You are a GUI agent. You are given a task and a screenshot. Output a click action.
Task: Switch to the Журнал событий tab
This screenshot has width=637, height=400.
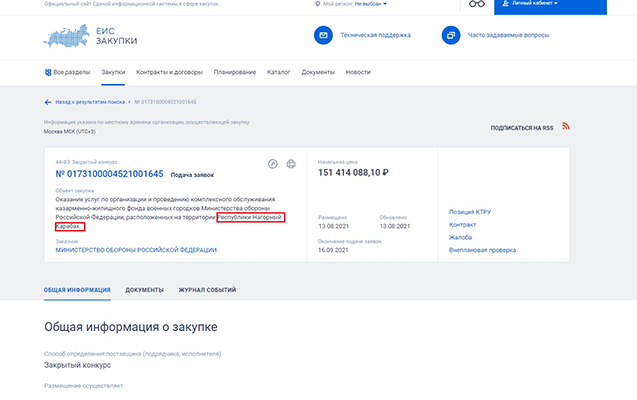tap(207, 290)
